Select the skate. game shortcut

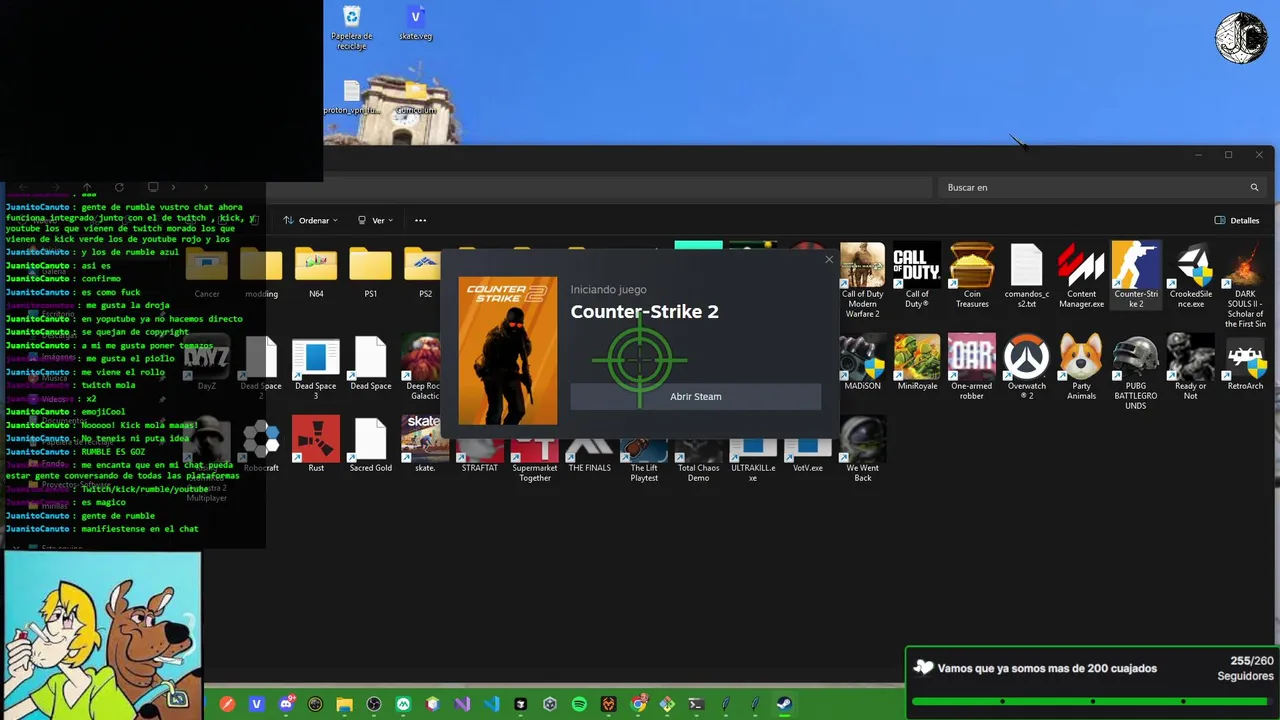point(425,445)
